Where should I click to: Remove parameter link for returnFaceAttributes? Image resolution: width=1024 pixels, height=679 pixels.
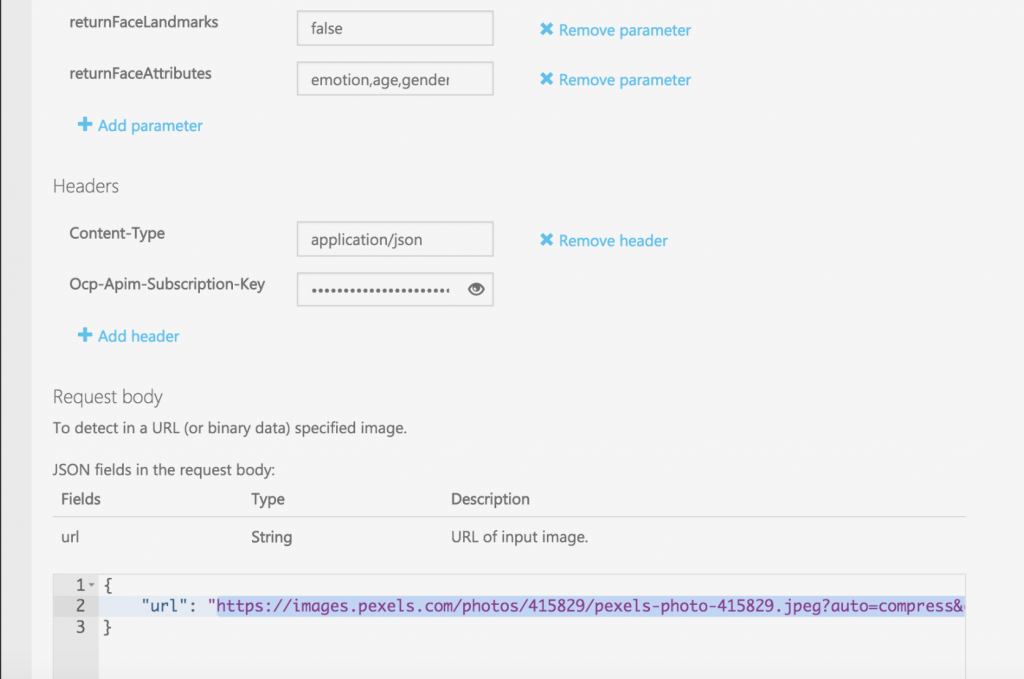pos(624,80)
